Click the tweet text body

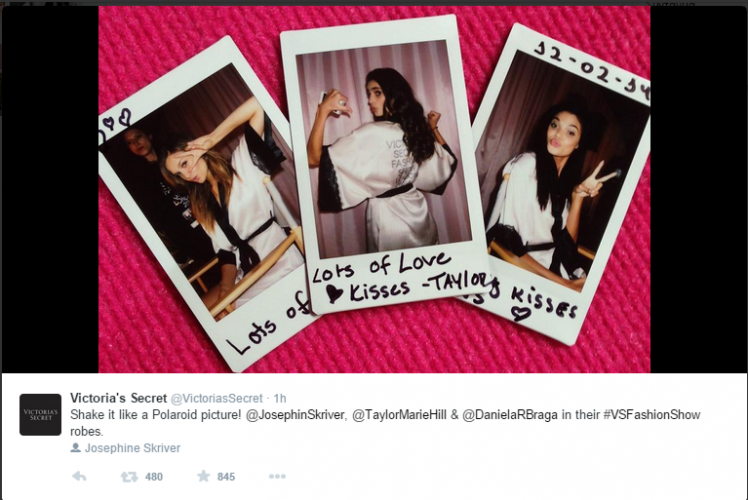pos(385,423)
